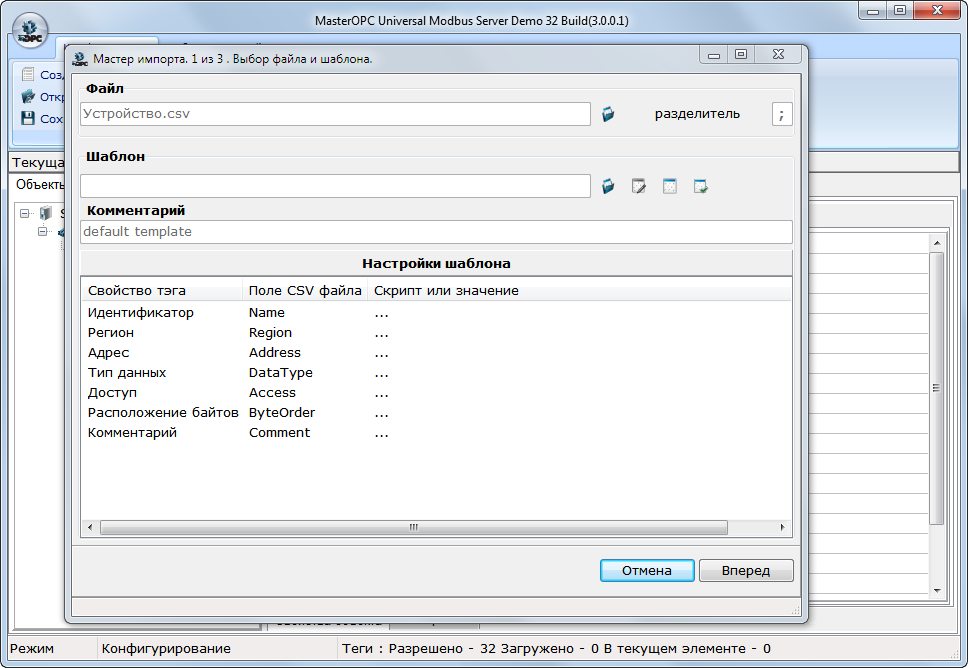The height and width of the screenshot is (668, 968).
Task: Click the Поле CSV файла column header
Action: point(305,291)
